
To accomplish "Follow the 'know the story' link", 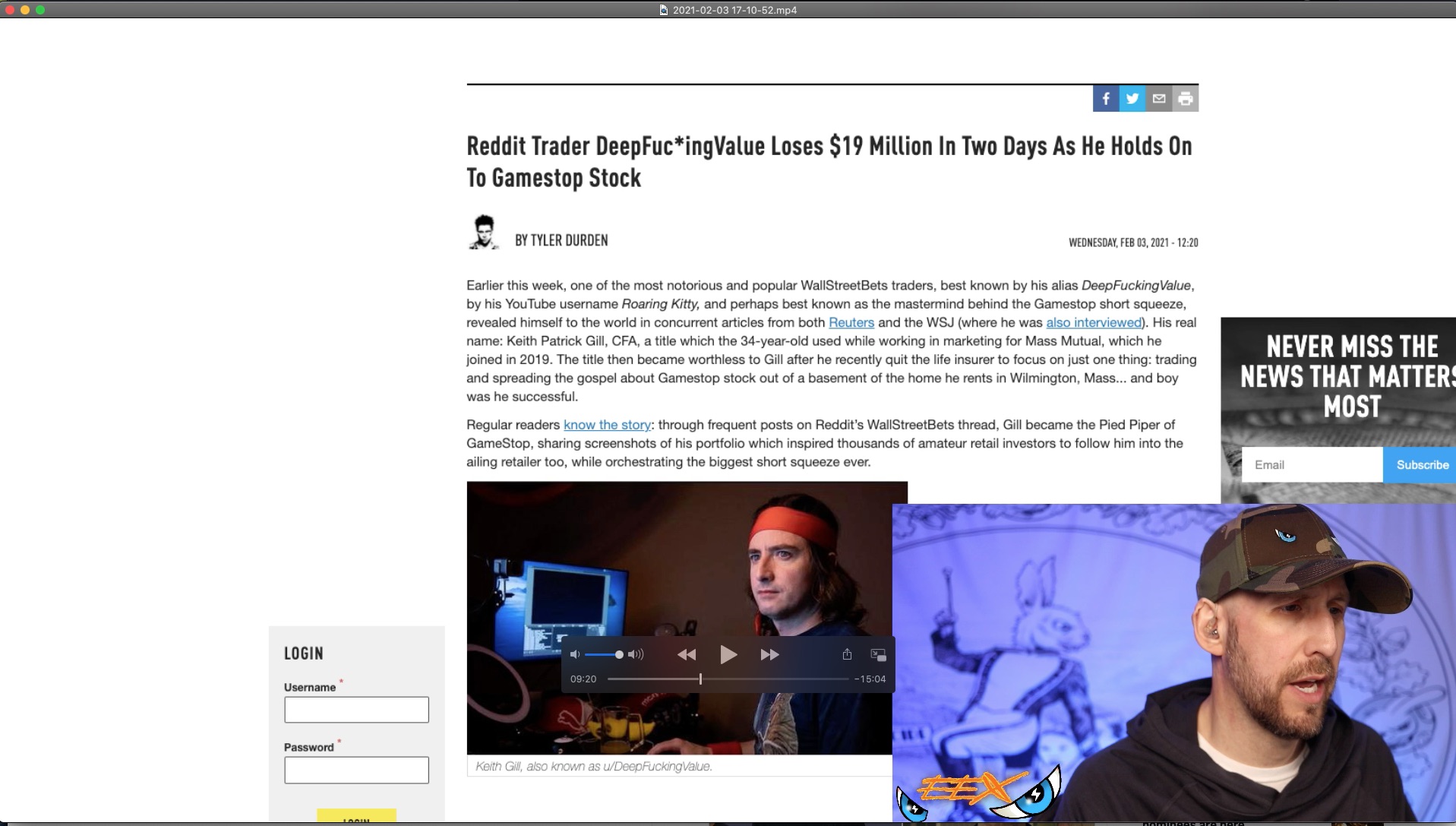I will point(607,425).
